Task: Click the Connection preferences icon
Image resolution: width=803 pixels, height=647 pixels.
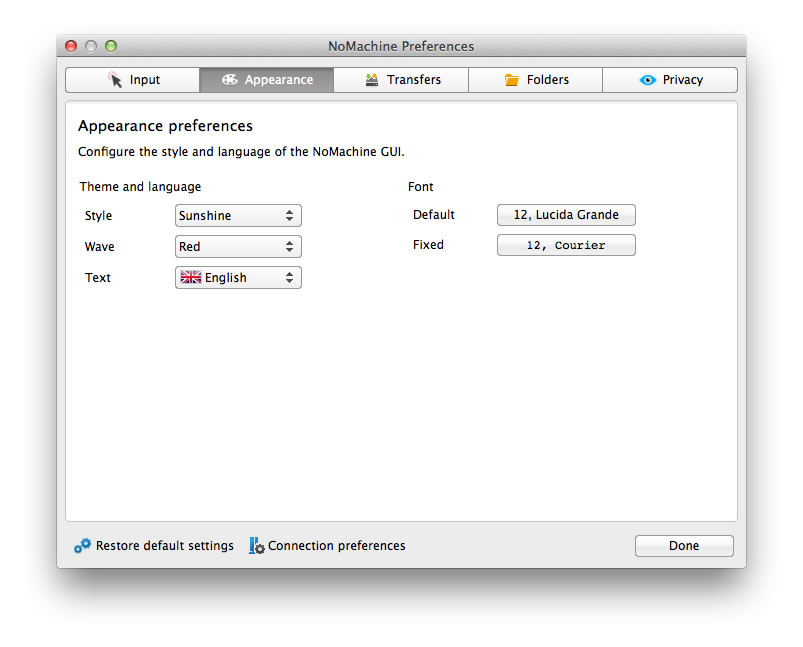Action: pyautogui.click(x=257, y=546)
